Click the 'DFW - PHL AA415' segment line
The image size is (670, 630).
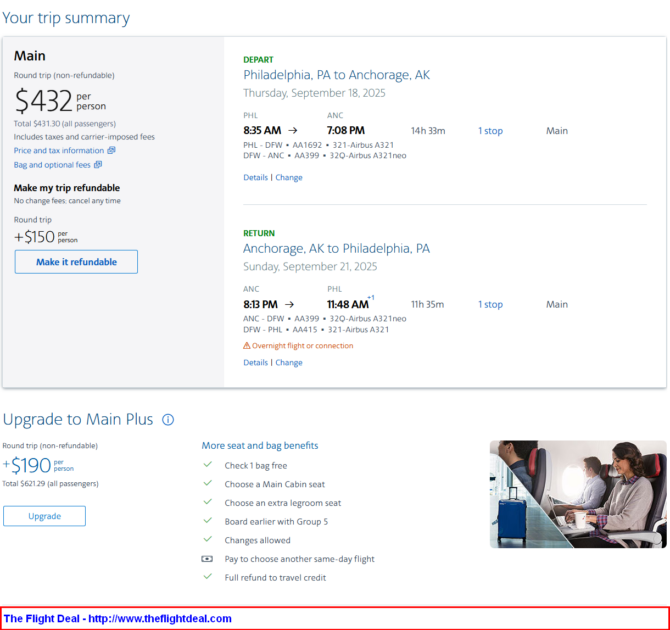[316, 330]
